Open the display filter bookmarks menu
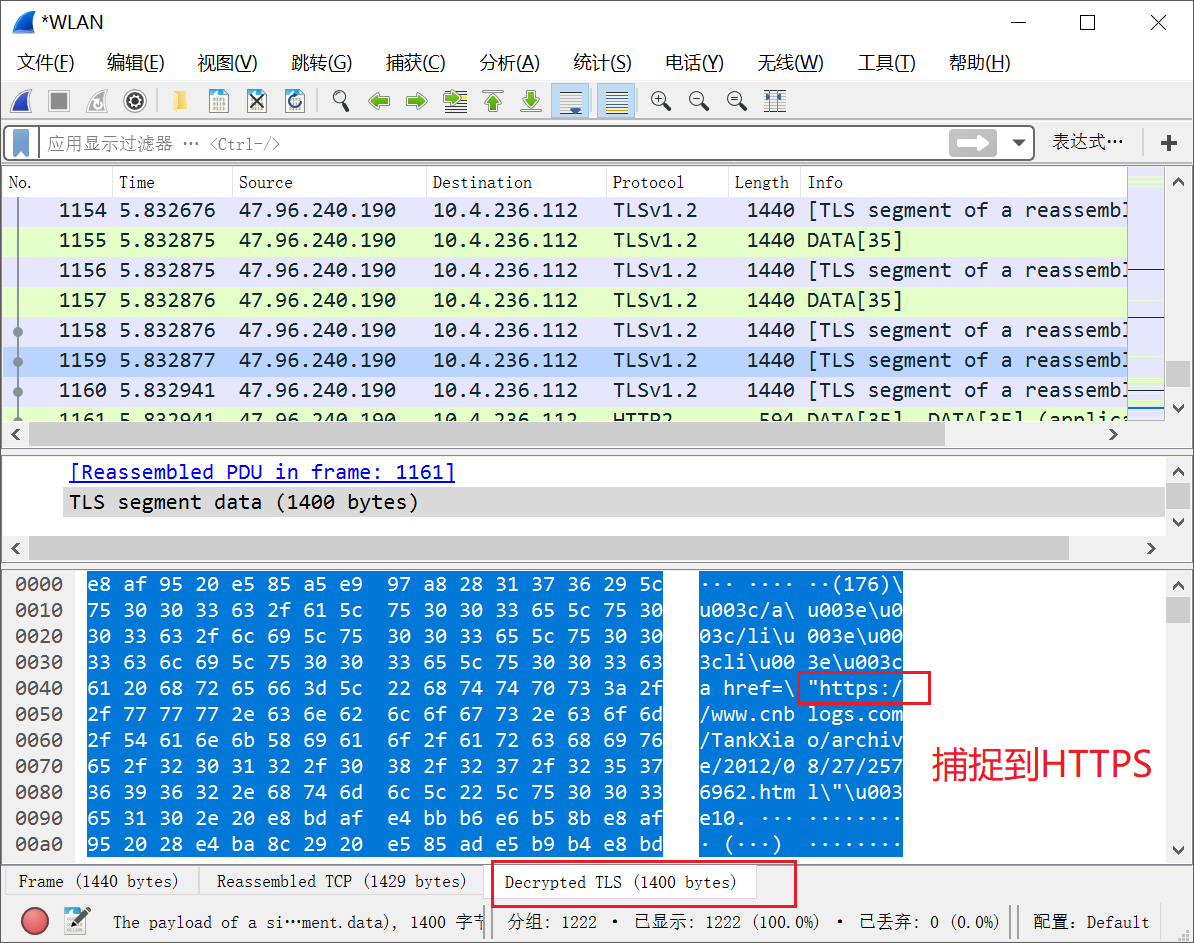The width and height of the screenshot is (1194, 943). pyautogui.click(x=19, y=143)
